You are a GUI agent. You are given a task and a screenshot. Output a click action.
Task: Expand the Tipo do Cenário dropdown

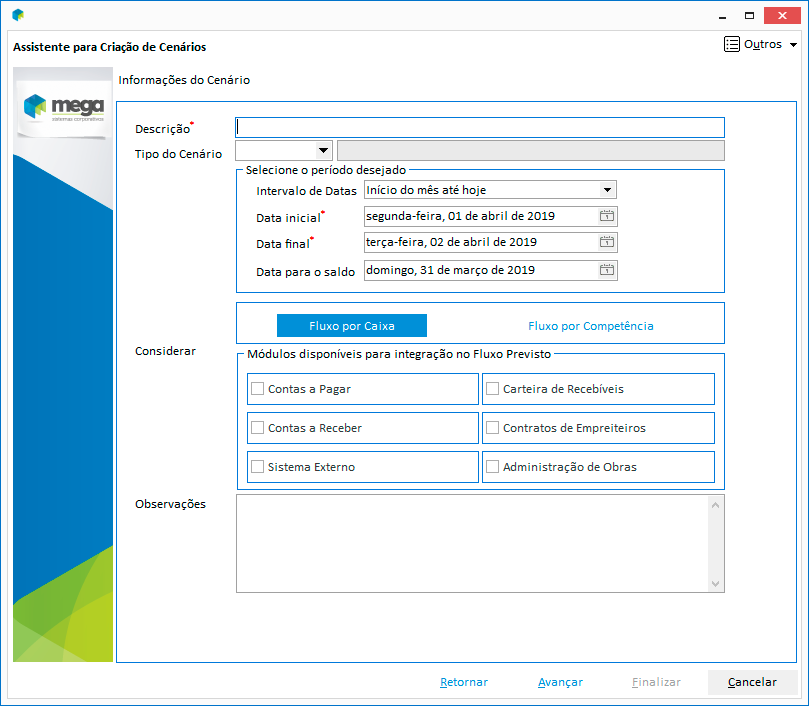tap(323, 151)
